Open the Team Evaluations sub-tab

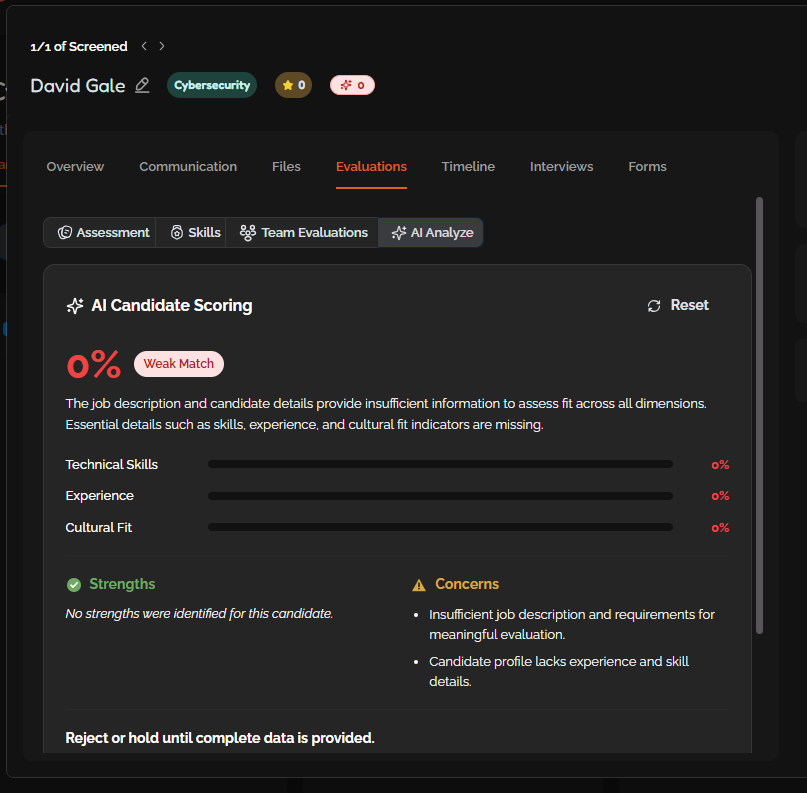pyautogui.click(x=303, y=233)
